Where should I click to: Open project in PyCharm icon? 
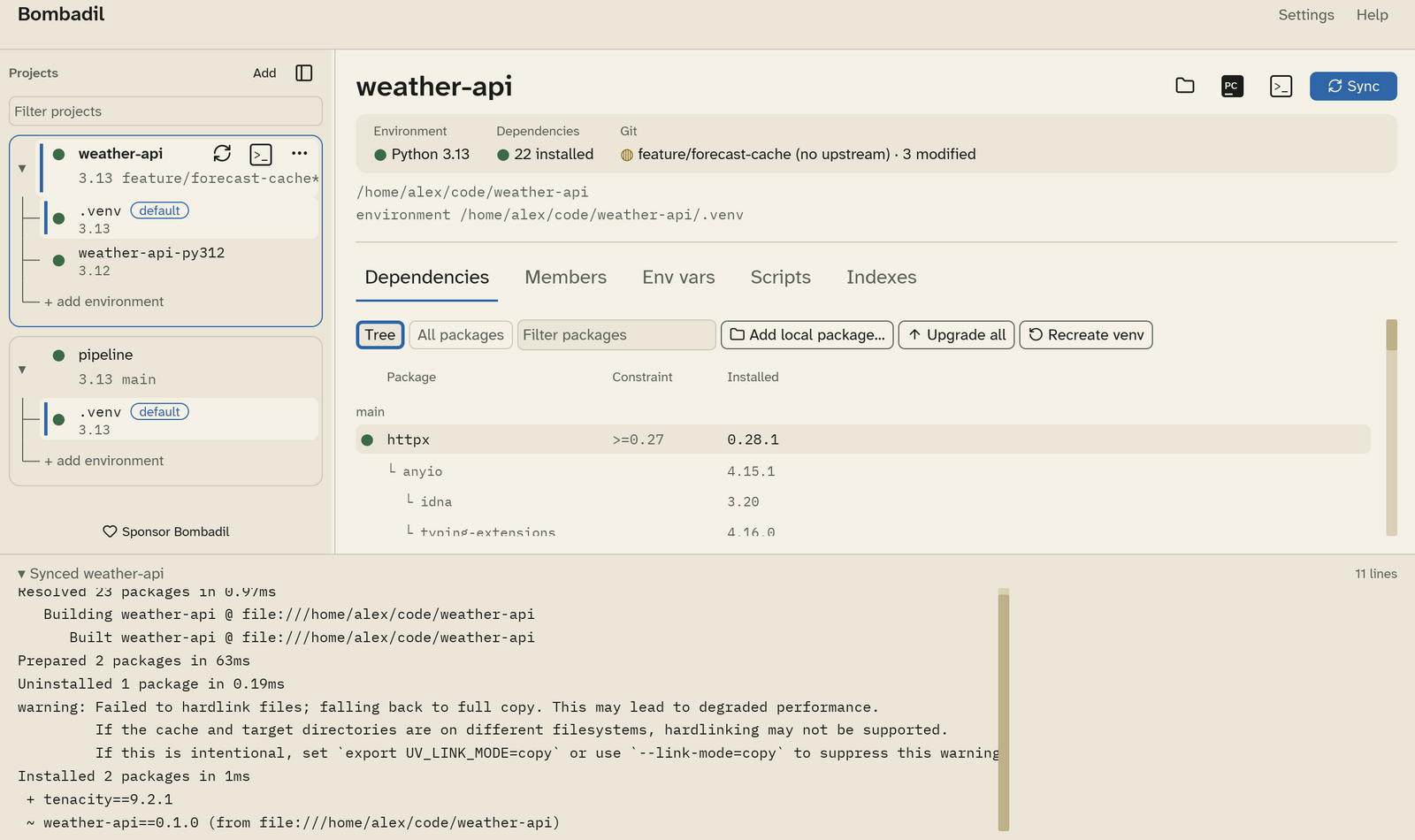1232,86
